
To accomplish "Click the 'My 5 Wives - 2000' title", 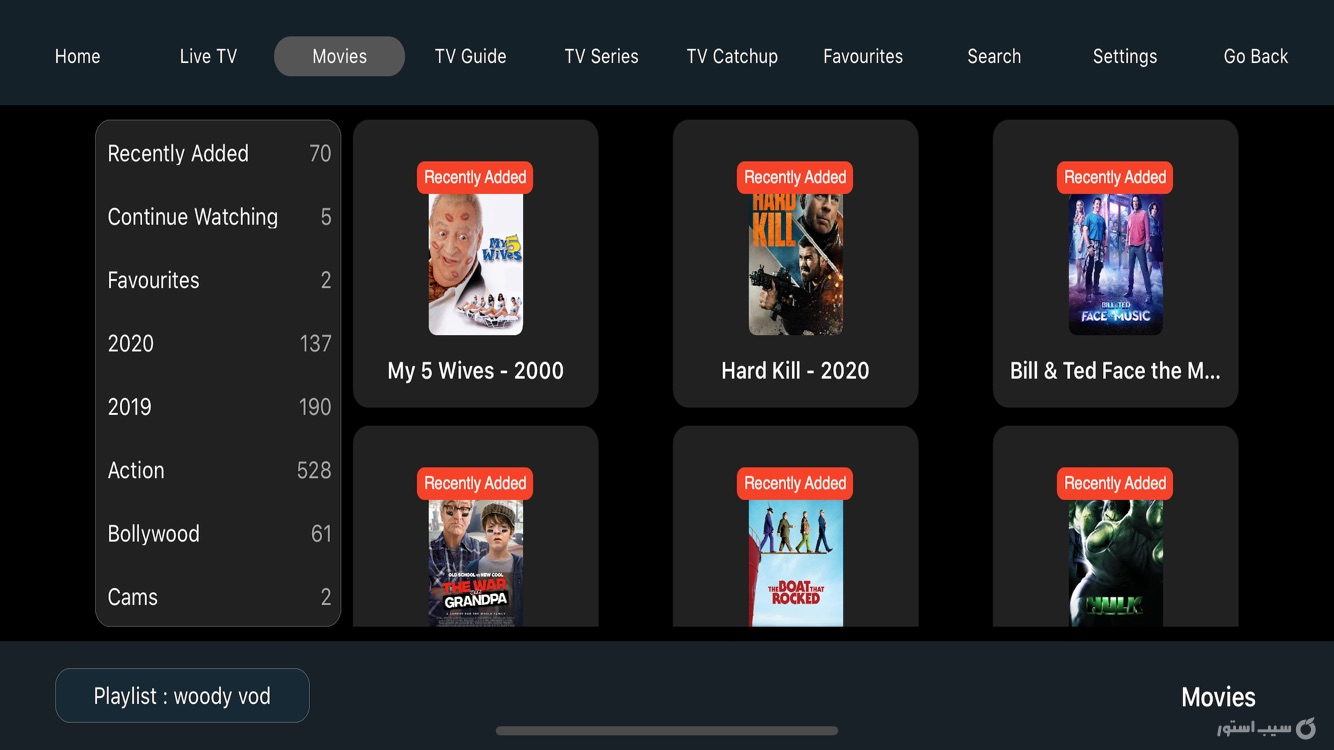I will tap(476, 371).
